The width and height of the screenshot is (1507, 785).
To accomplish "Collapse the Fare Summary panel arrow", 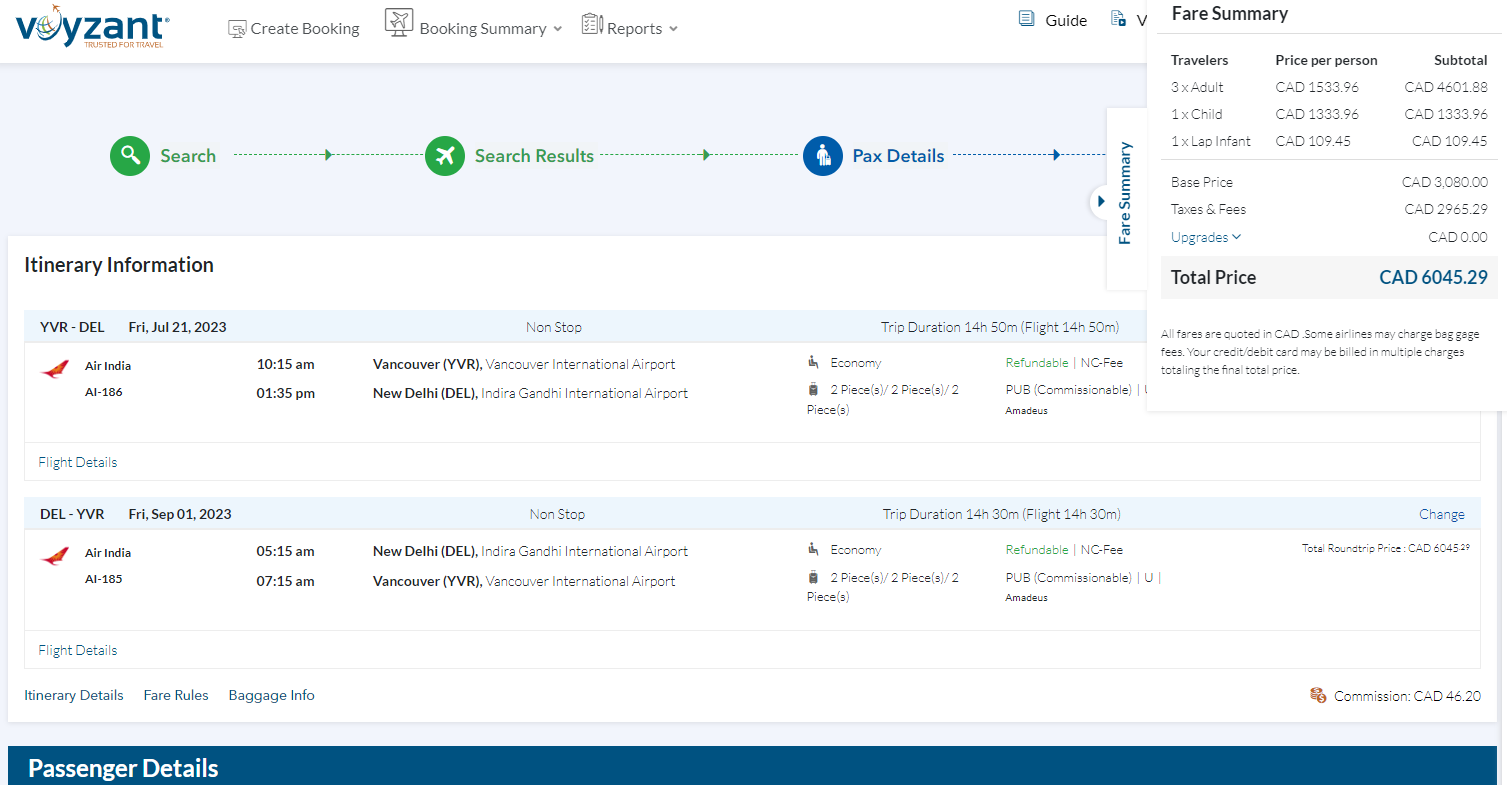I will (1101, 202).
